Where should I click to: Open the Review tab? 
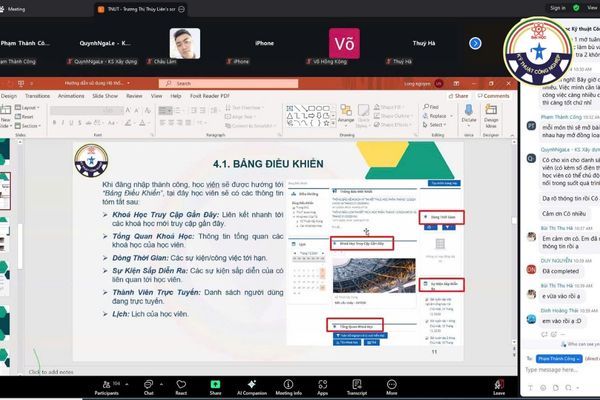point(134,96)
